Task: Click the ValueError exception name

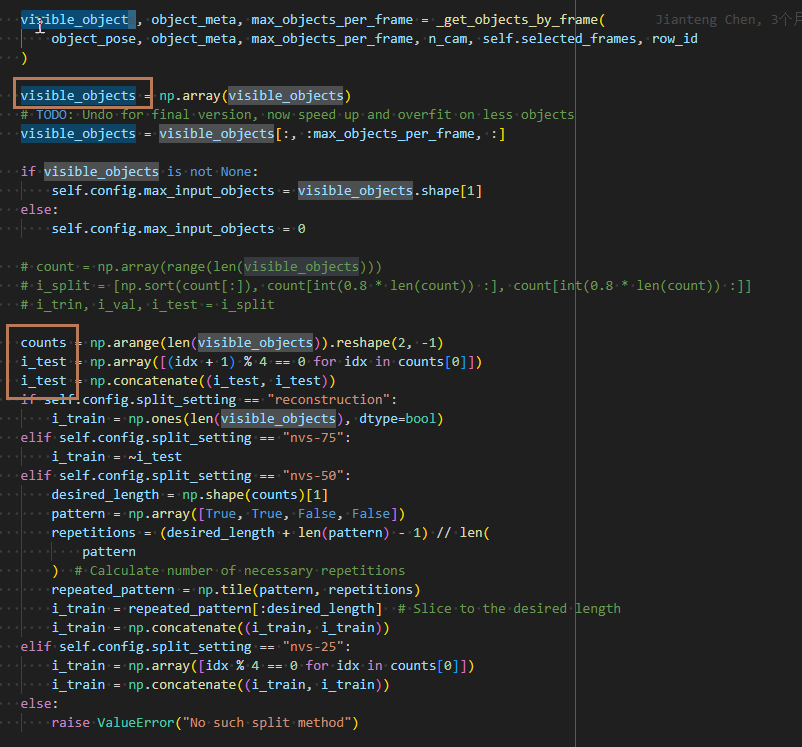Action: (136, 722)
